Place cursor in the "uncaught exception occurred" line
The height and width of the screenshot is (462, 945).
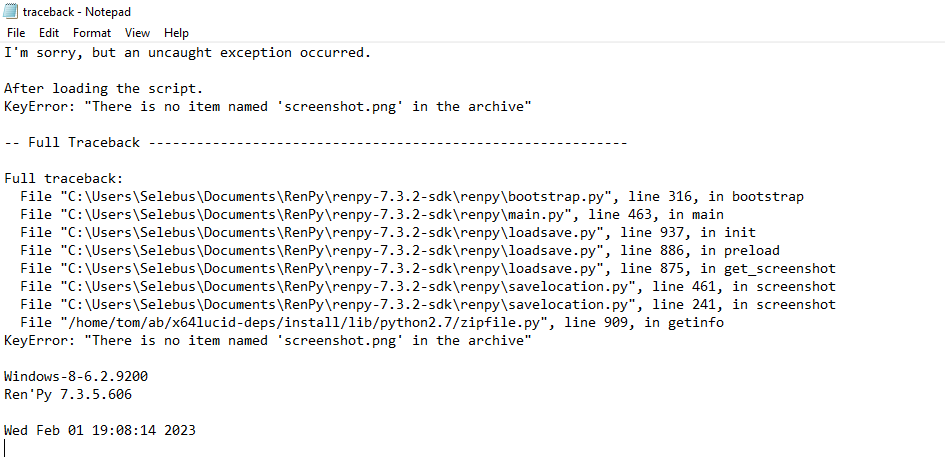[x=187, y=53]
